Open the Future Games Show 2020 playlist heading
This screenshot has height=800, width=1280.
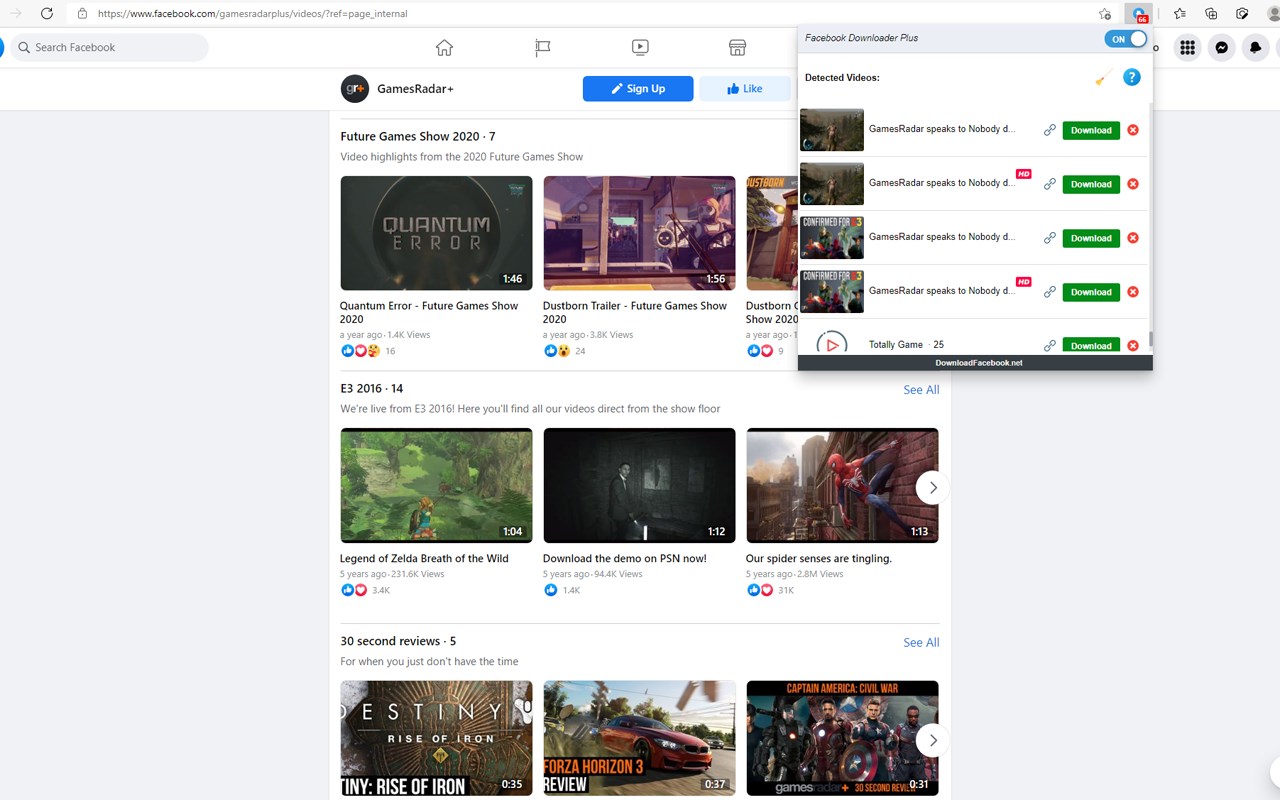point(418,136)
